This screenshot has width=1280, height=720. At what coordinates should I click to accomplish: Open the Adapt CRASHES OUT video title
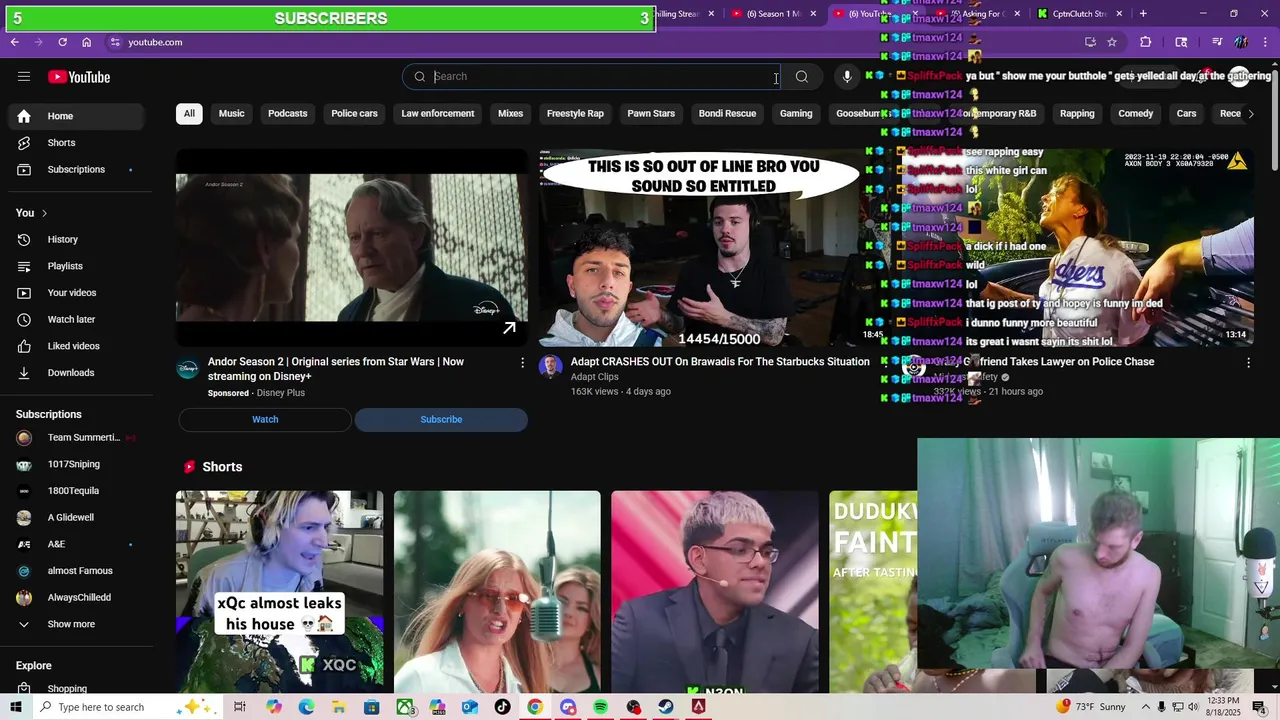[x=720, y=362]
